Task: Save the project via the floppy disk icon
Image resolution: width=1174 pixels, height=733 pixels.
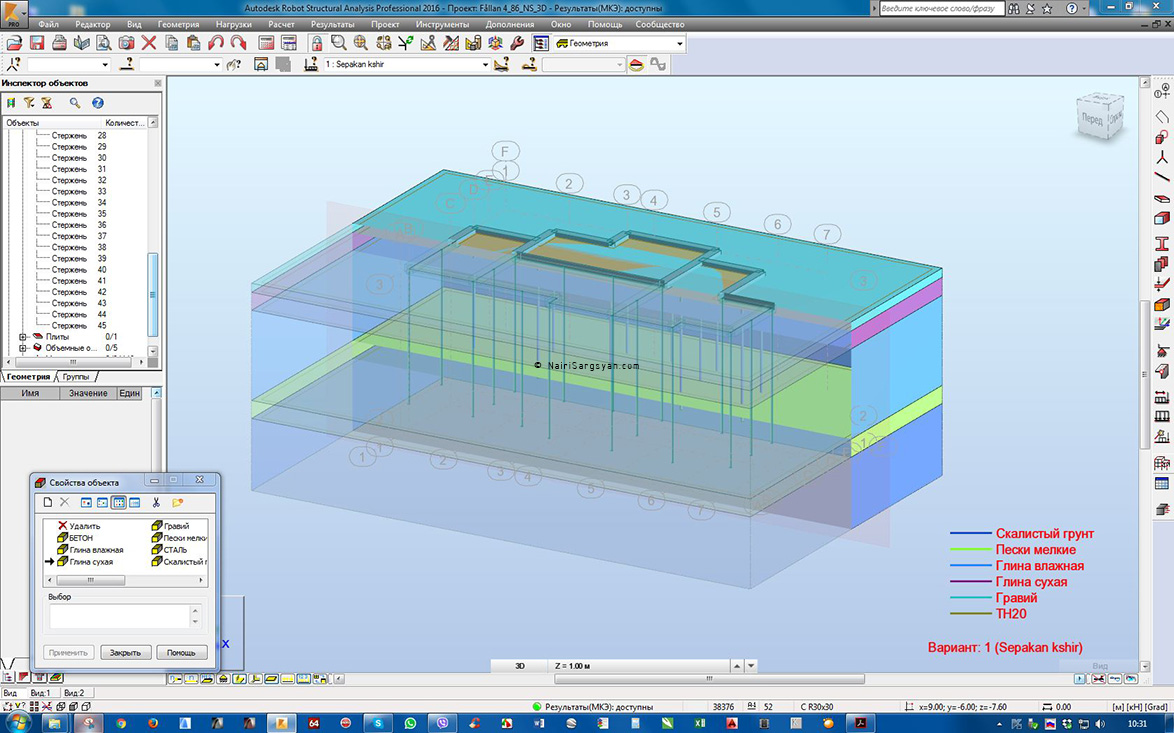Action: (37, 43)
